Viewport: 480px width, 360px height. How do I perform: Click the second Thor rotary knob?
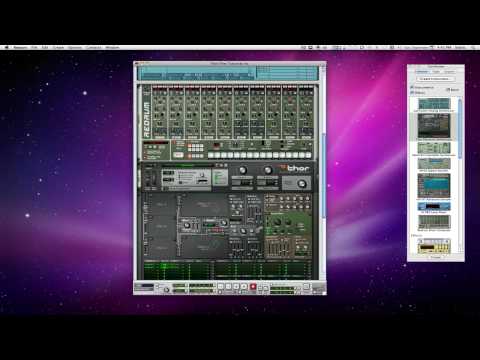click(x=268, y=170)
